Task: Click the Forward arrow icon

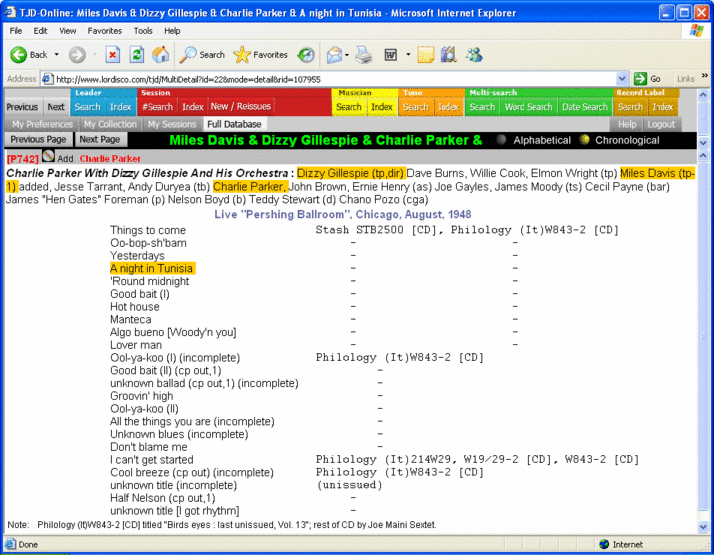Action: tap(77, 55)
